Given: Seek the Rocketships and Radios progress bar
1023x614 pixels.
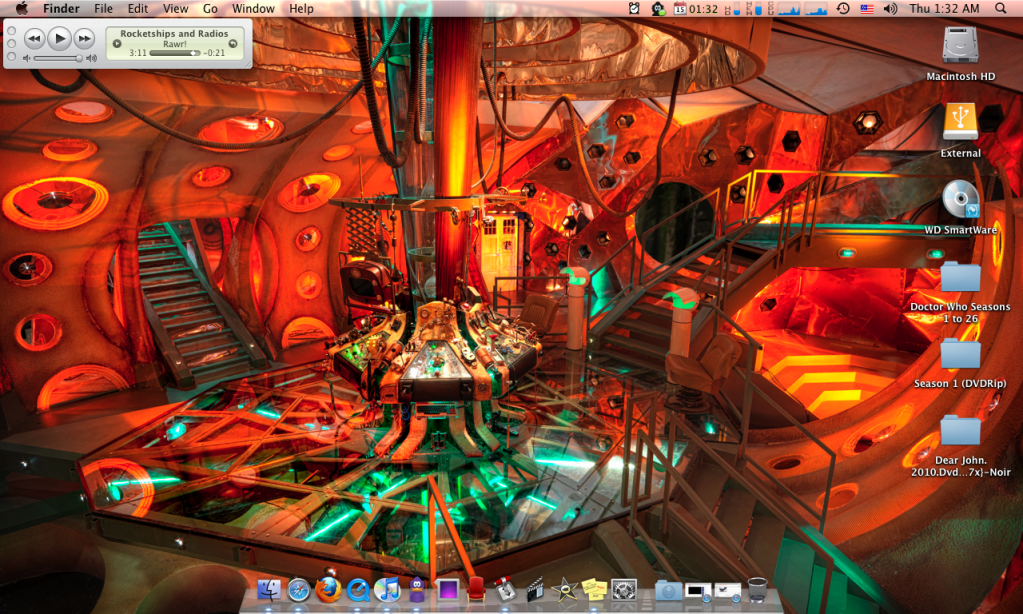Looking at the screenshot, I should pyautogui.click(x=175, y=54).
